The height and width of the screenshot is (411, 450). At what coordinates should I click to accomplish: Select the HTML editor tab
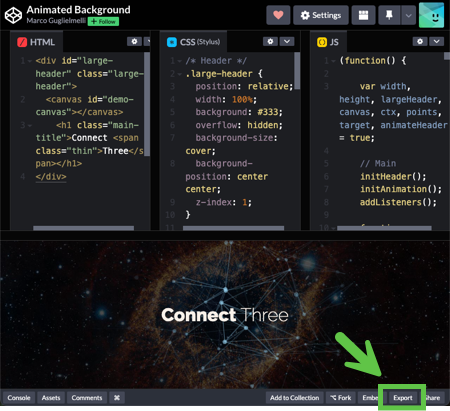click(36, 42)
